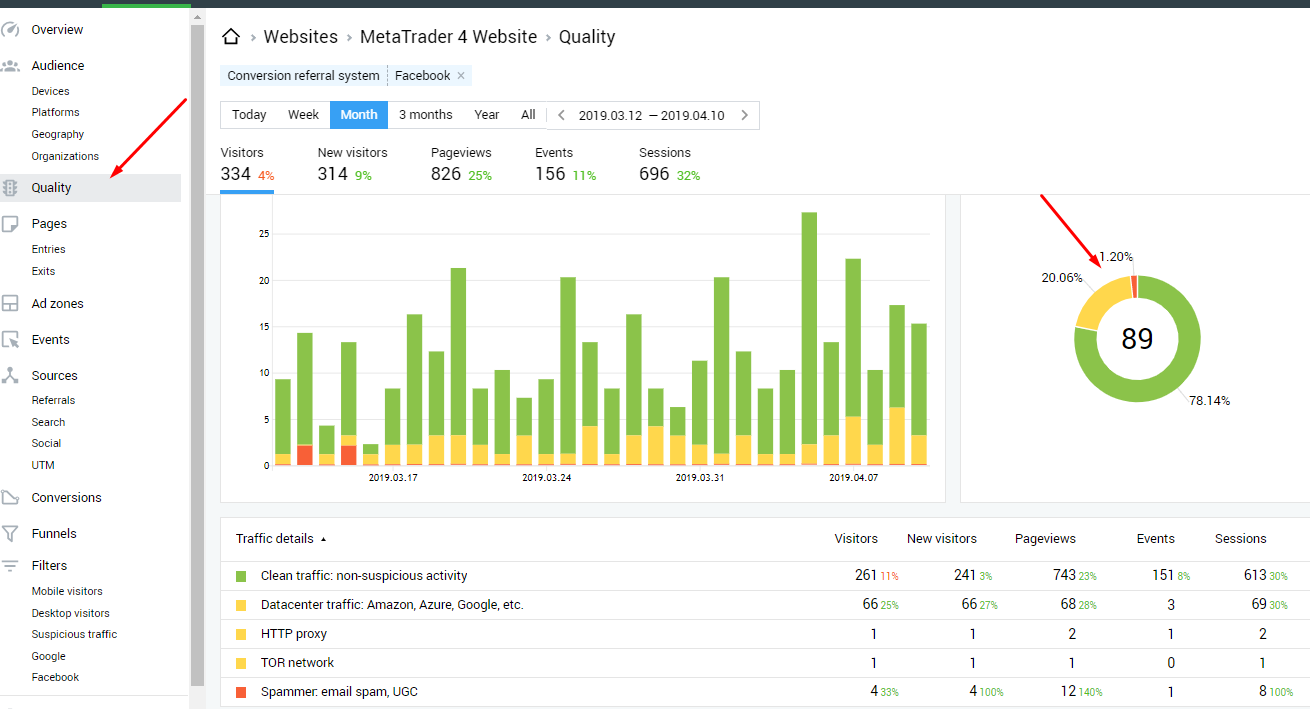The image size is (1310, 709).
Task: Open the date range 2019.03.12 — 2019.04.10 picker
Action: [652, 115]
